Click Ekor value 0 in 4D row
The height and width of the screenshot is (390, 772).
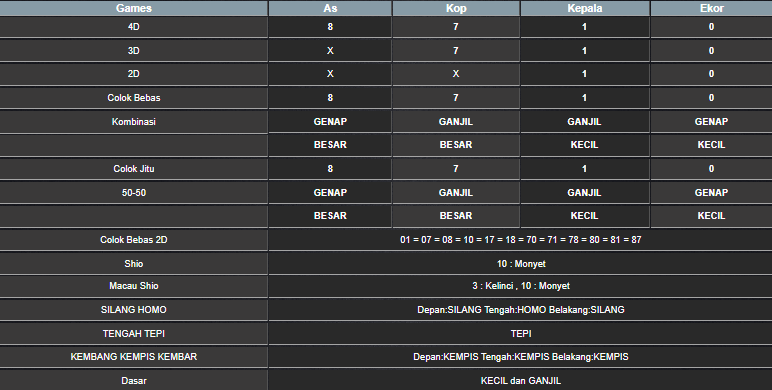pos(711,27)
